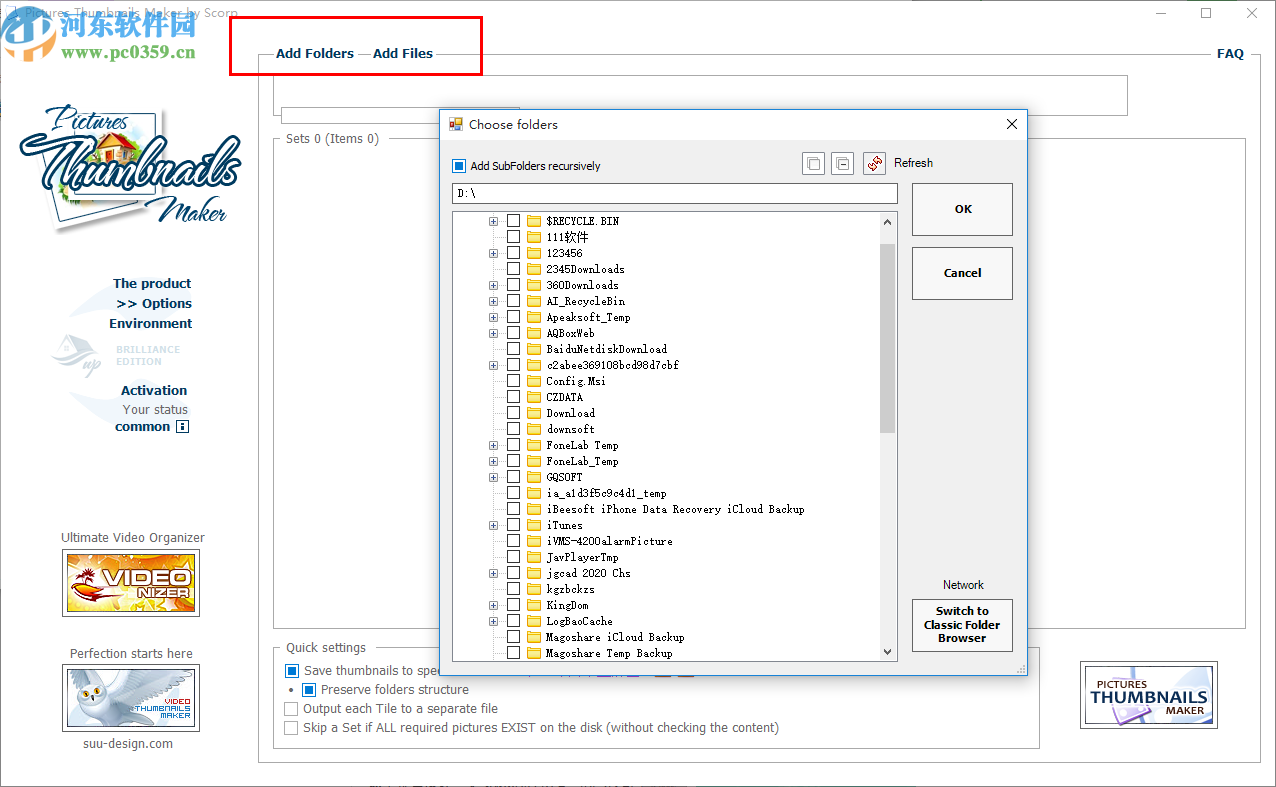Confirm folder selection with OK
Viewport: 1276px width, 787px height.
(962, 209)
